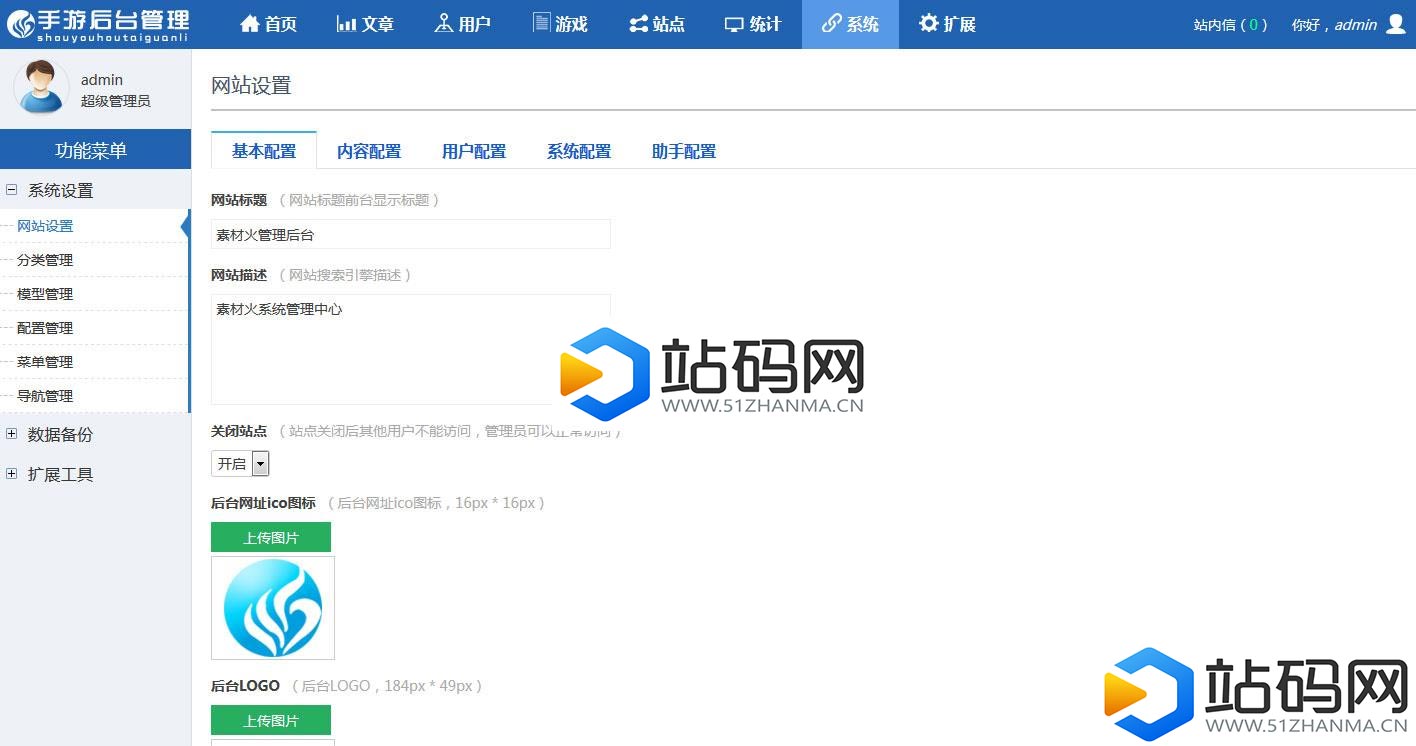Click the share nodes icon beside 站点

pos(638,24)
